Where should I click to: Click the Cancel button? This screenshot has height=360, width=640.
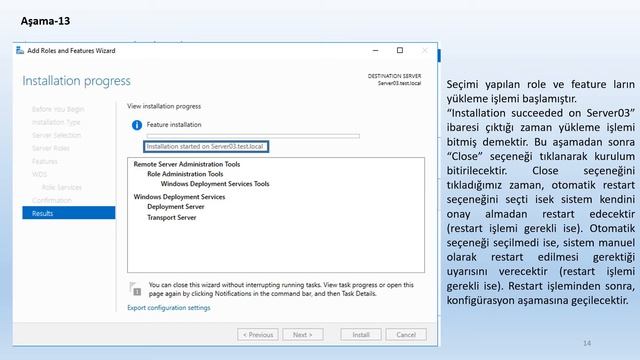406,335
